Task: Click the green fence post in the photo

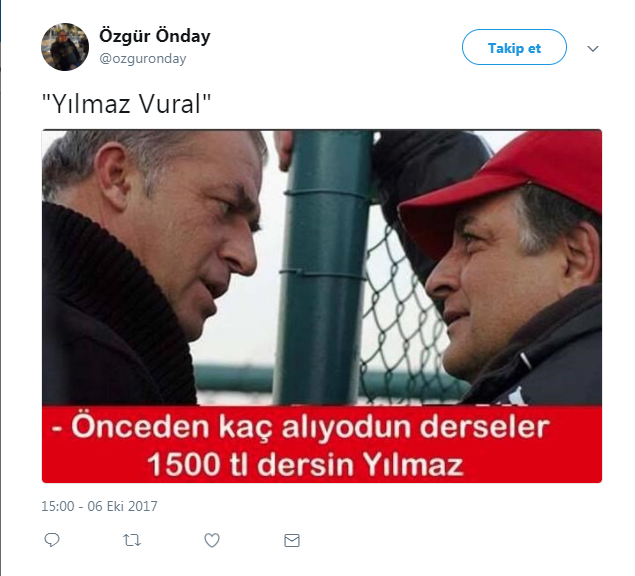Action: pyautogui.click(x=324, y=267)
